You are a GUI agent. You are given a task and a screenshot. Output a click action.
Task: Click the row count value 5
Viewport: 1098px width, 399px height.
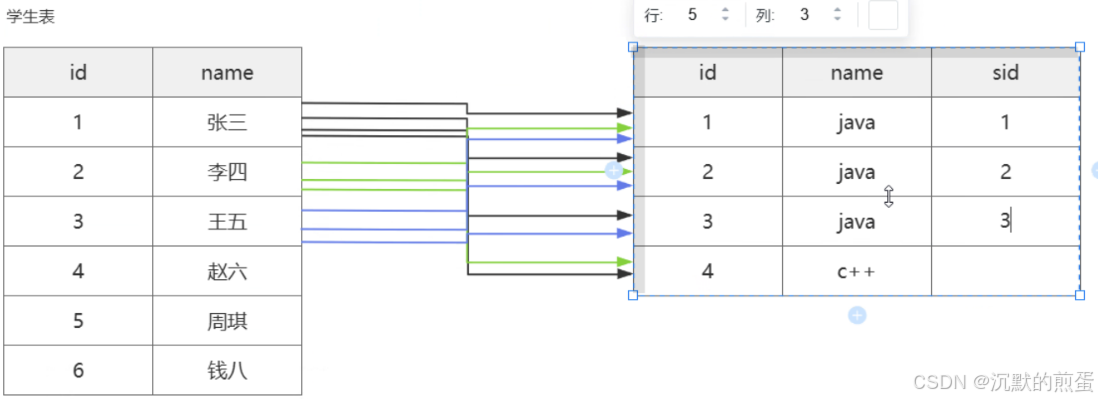click(692, 15)
